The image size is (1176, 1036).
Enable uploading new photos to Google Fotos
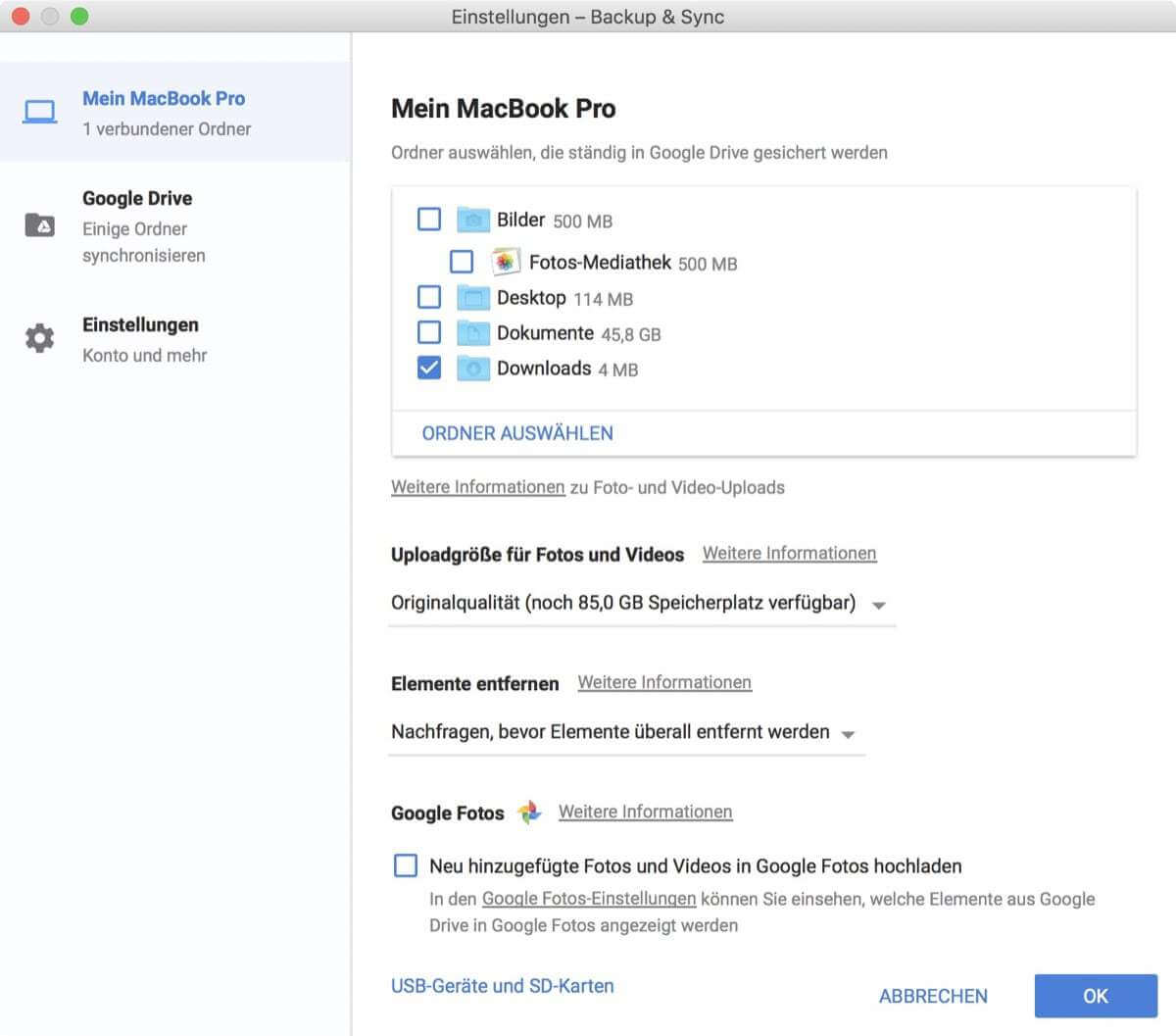(406, 865)
